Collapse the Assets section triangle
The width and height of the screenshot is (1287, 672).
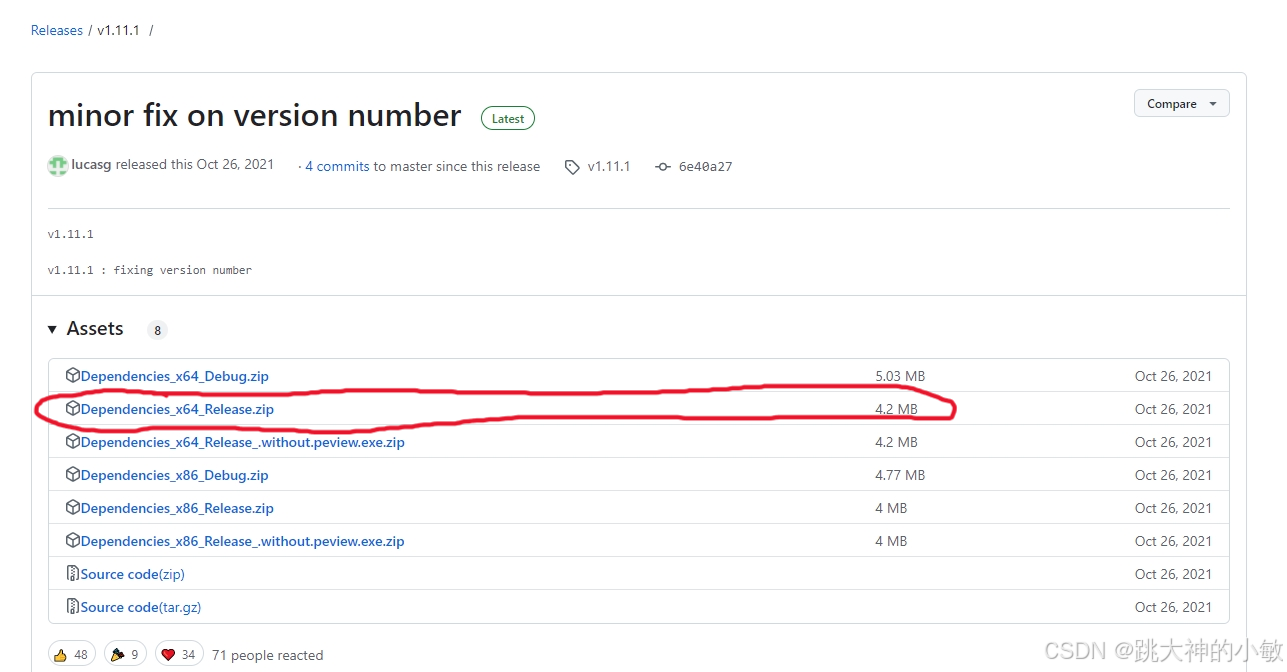tap(52, 329)
